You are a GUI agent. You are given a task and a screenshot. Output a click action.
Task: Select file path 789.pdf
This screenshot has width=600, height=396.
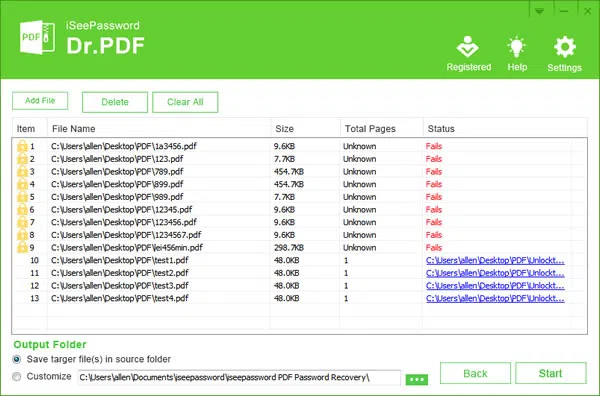click(x=117, y=171)
